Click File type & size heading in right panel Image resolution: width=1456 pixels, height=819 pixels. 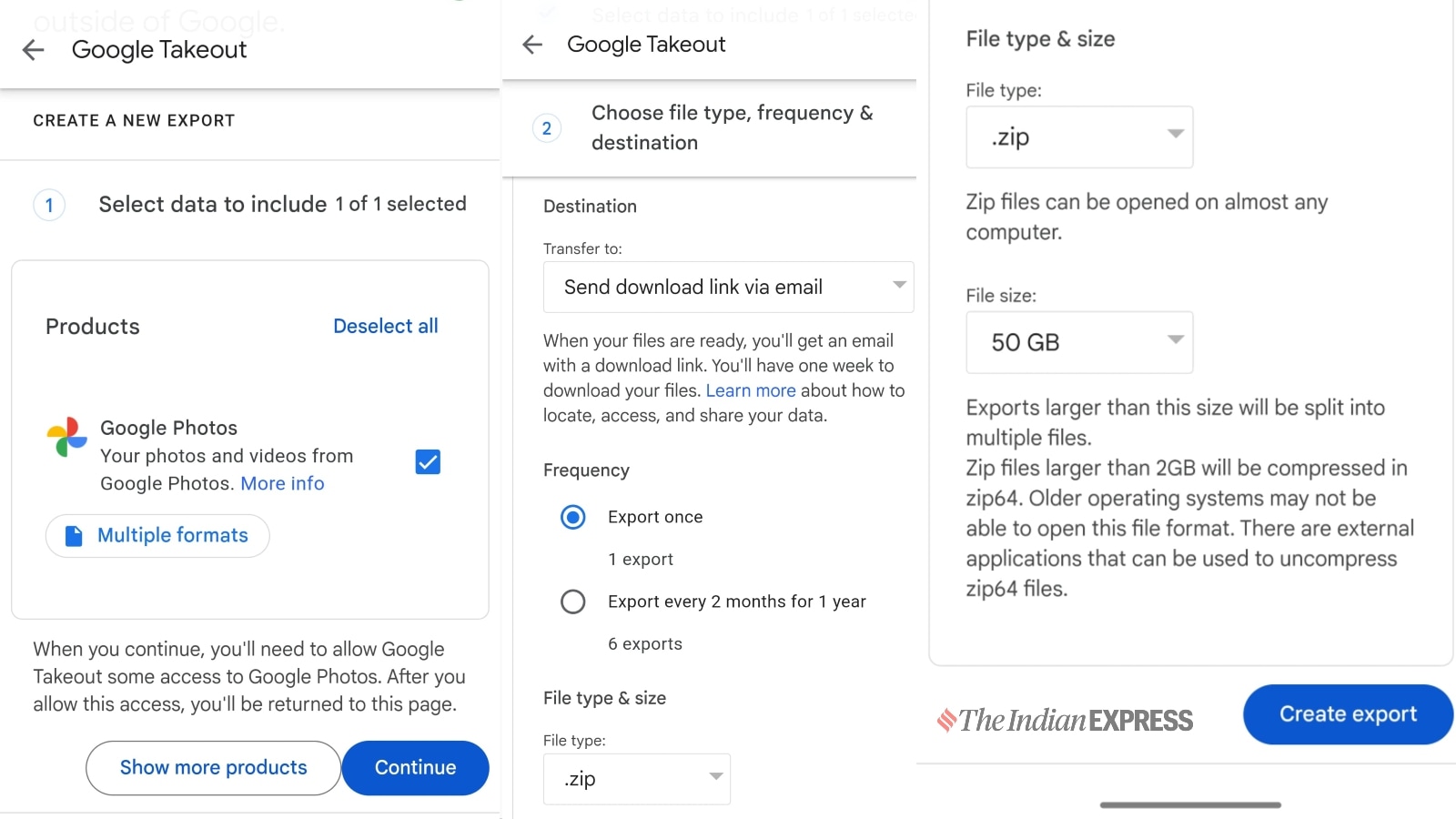1040,39
